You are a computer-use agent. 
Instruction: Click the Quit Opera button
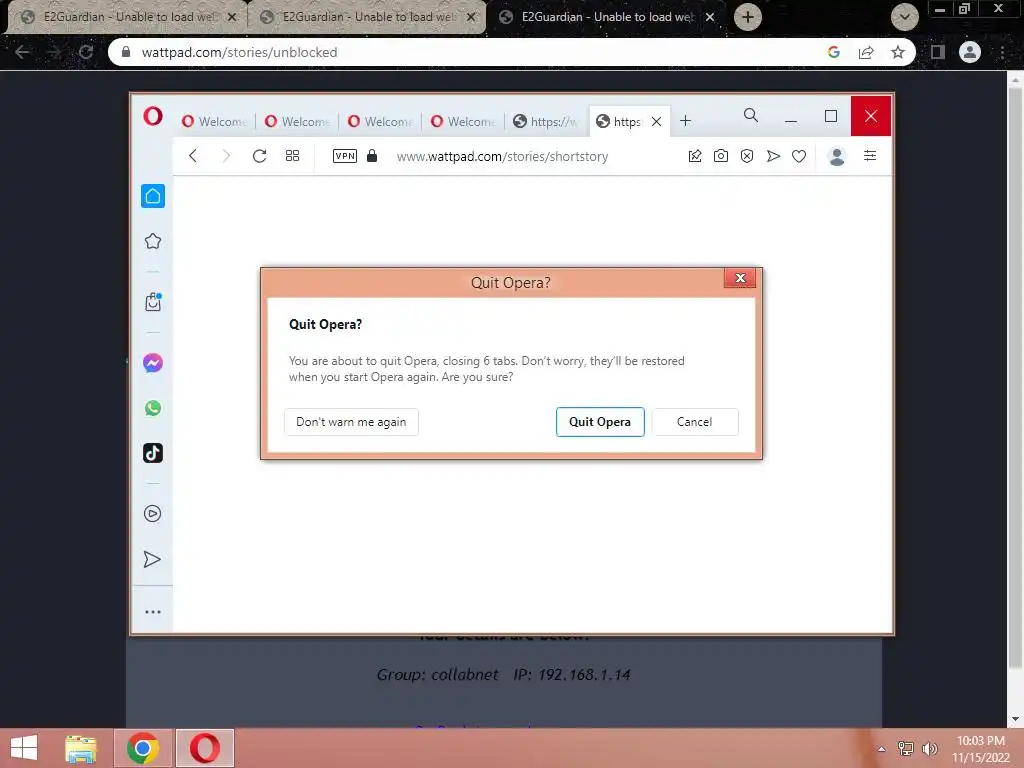pyautogui.click(x=600, y=422)
